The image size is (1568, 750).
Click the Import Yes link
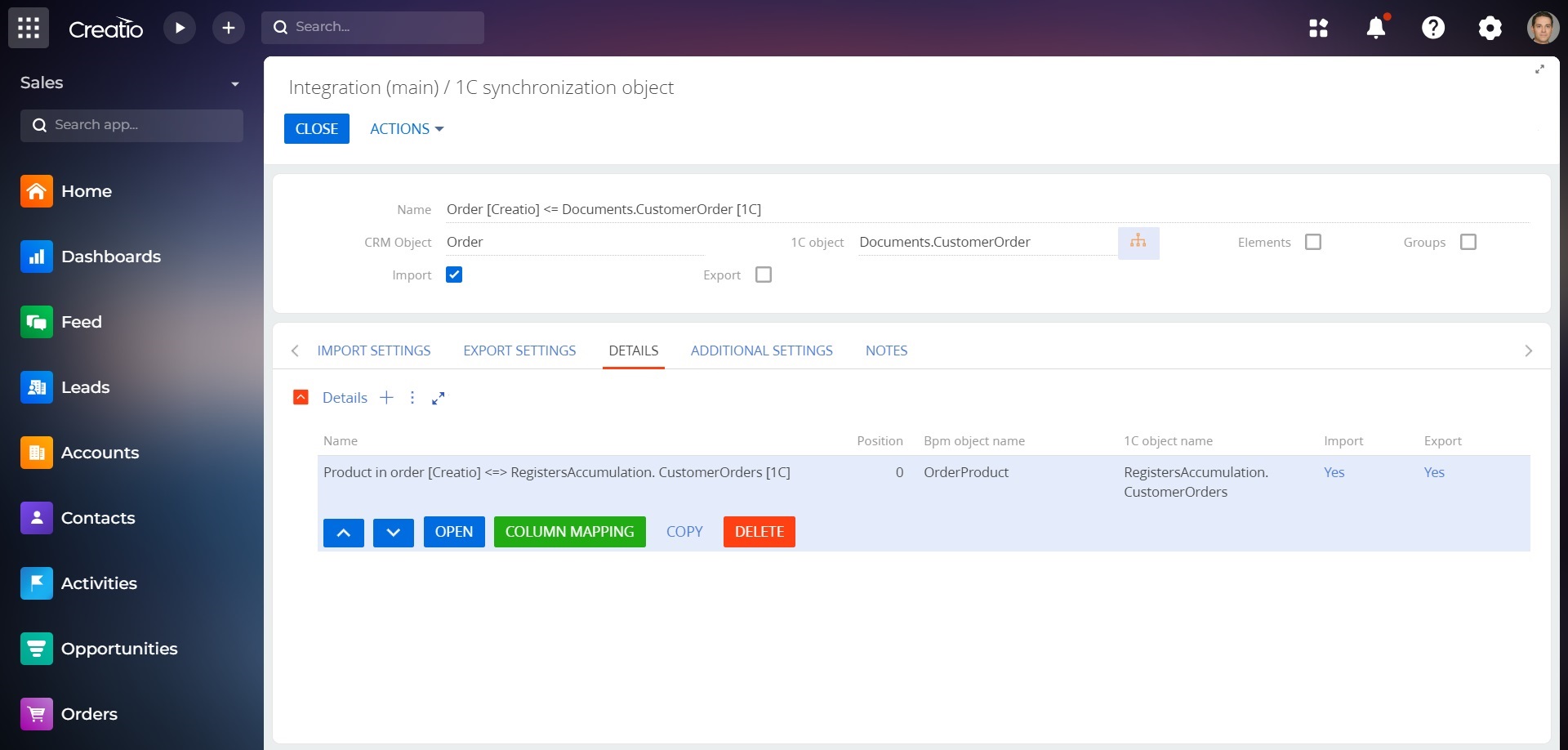pos(1334,472)
